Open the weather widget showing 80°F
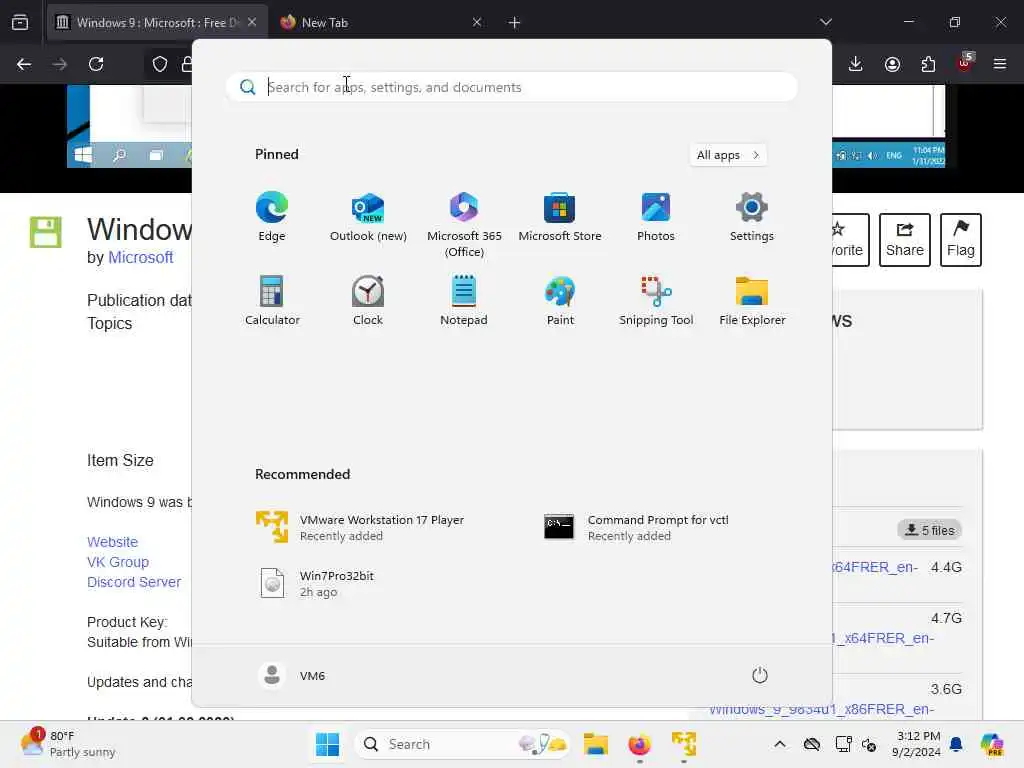Viewport: 1024px width, 768px height. (x=68, y=744)
